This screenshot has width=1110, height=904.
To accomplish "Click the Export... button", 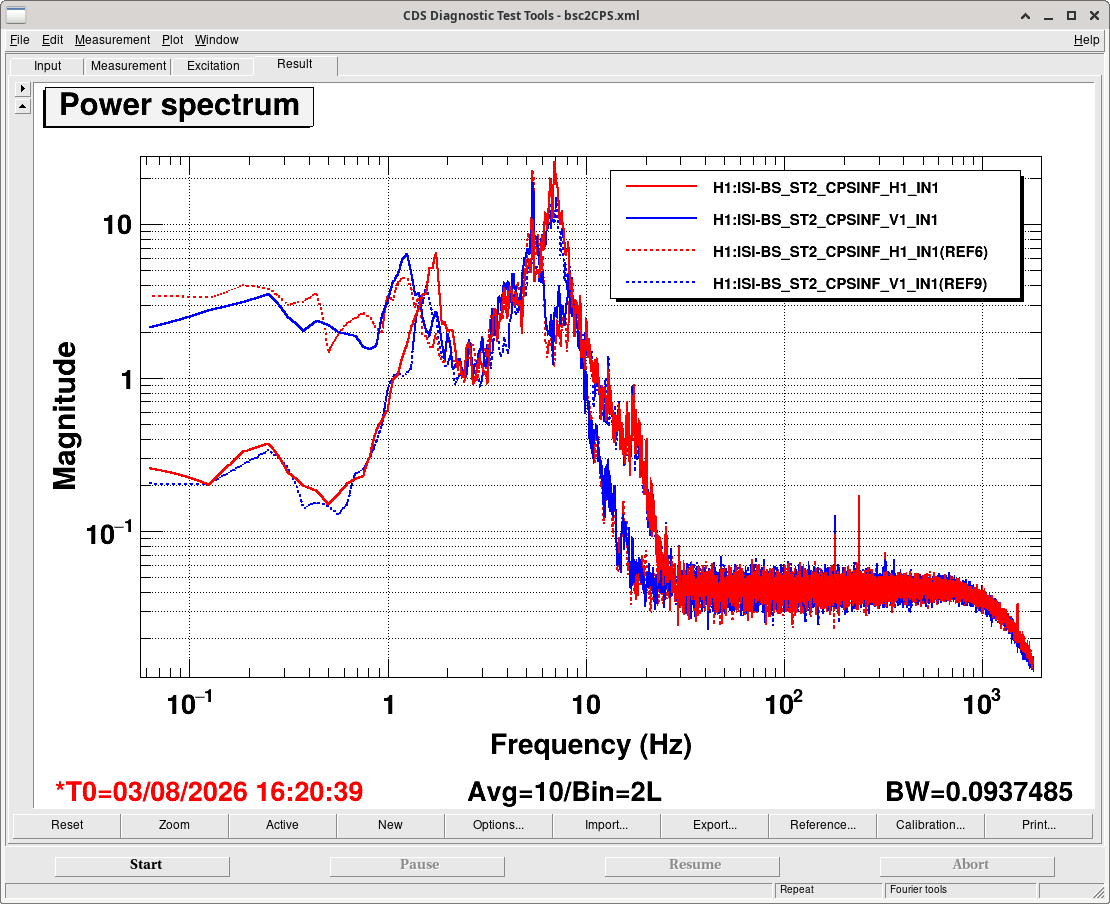I will (x=714, y=825).
